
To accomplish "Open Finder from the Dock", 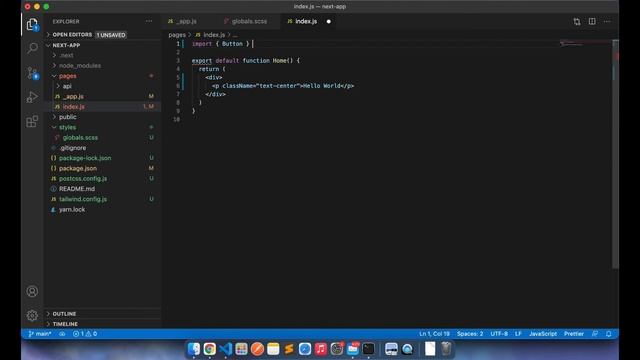I will click(194, 349).
